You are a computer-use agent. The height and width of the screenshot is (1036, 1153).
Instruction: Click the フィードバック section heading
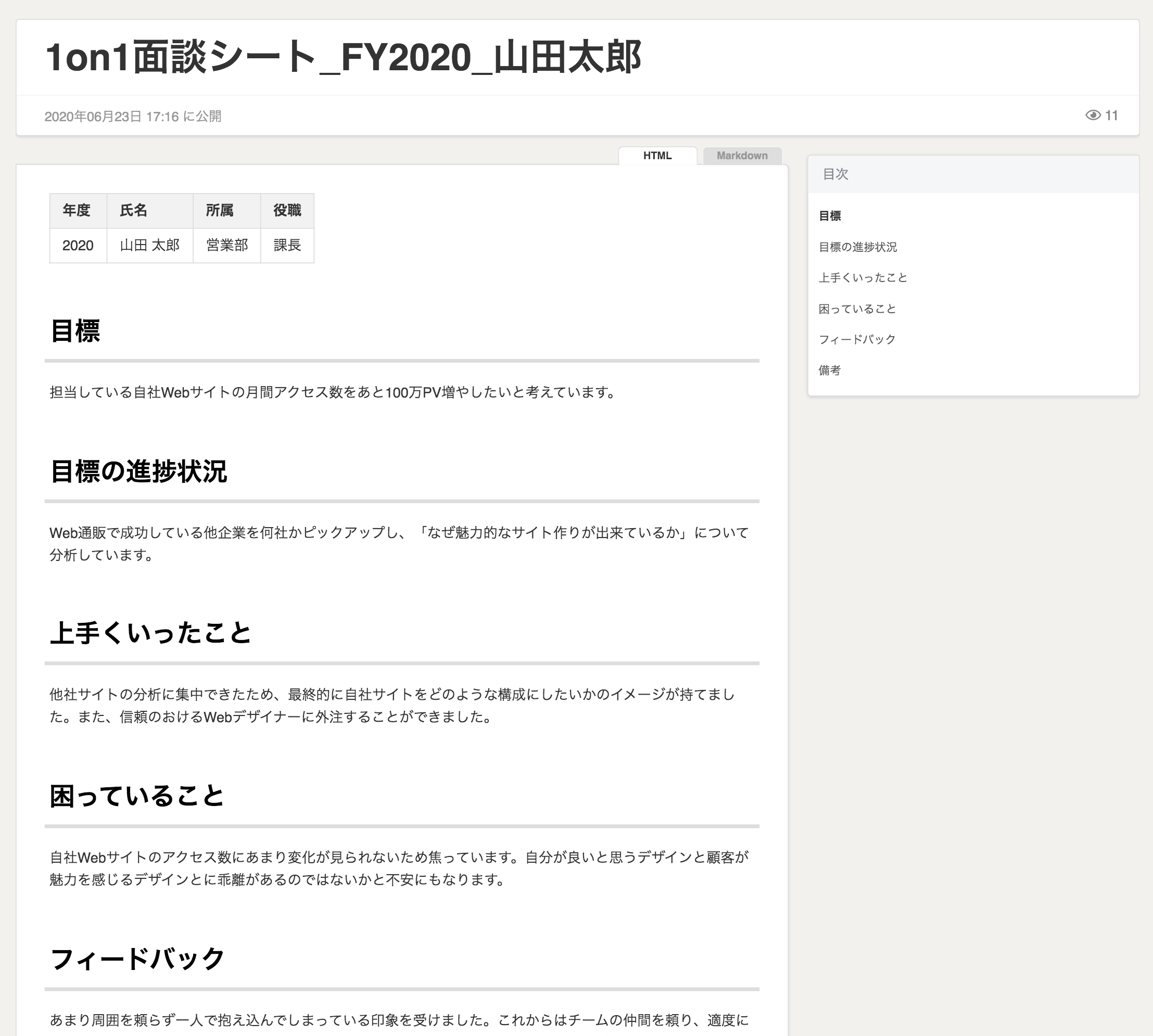137,958
